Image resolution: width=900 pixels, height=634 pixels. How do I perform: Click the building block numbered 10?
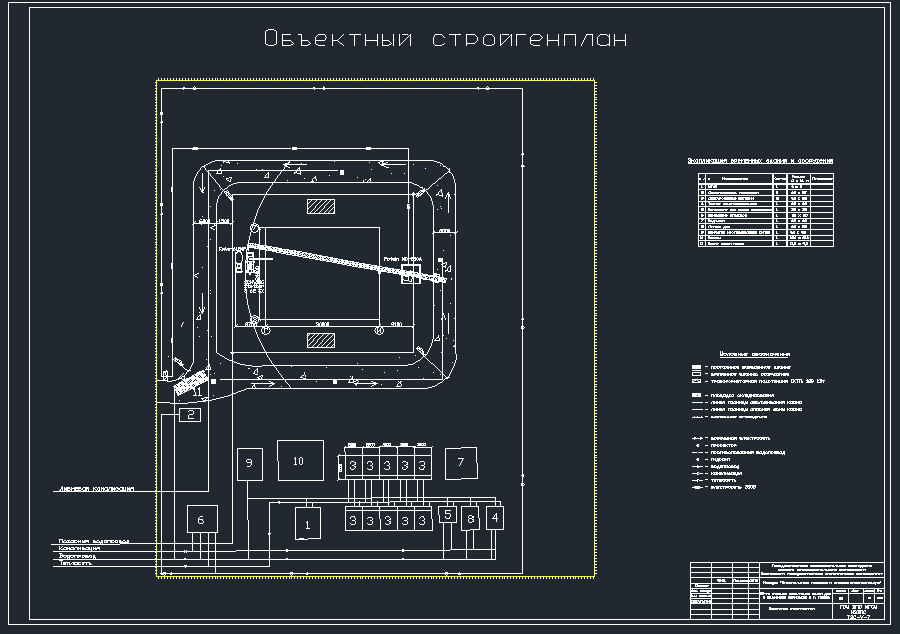tap(300, 461)
